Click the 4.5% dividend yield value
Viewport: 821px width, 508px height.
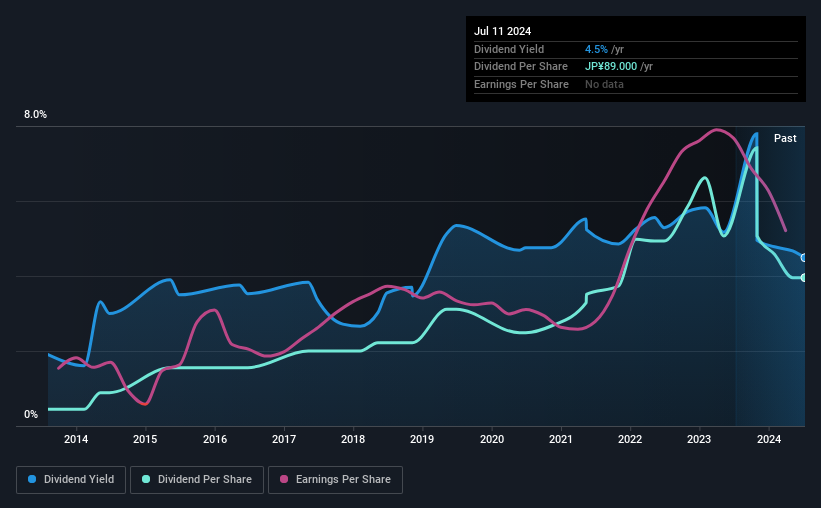tap(596, 49)
